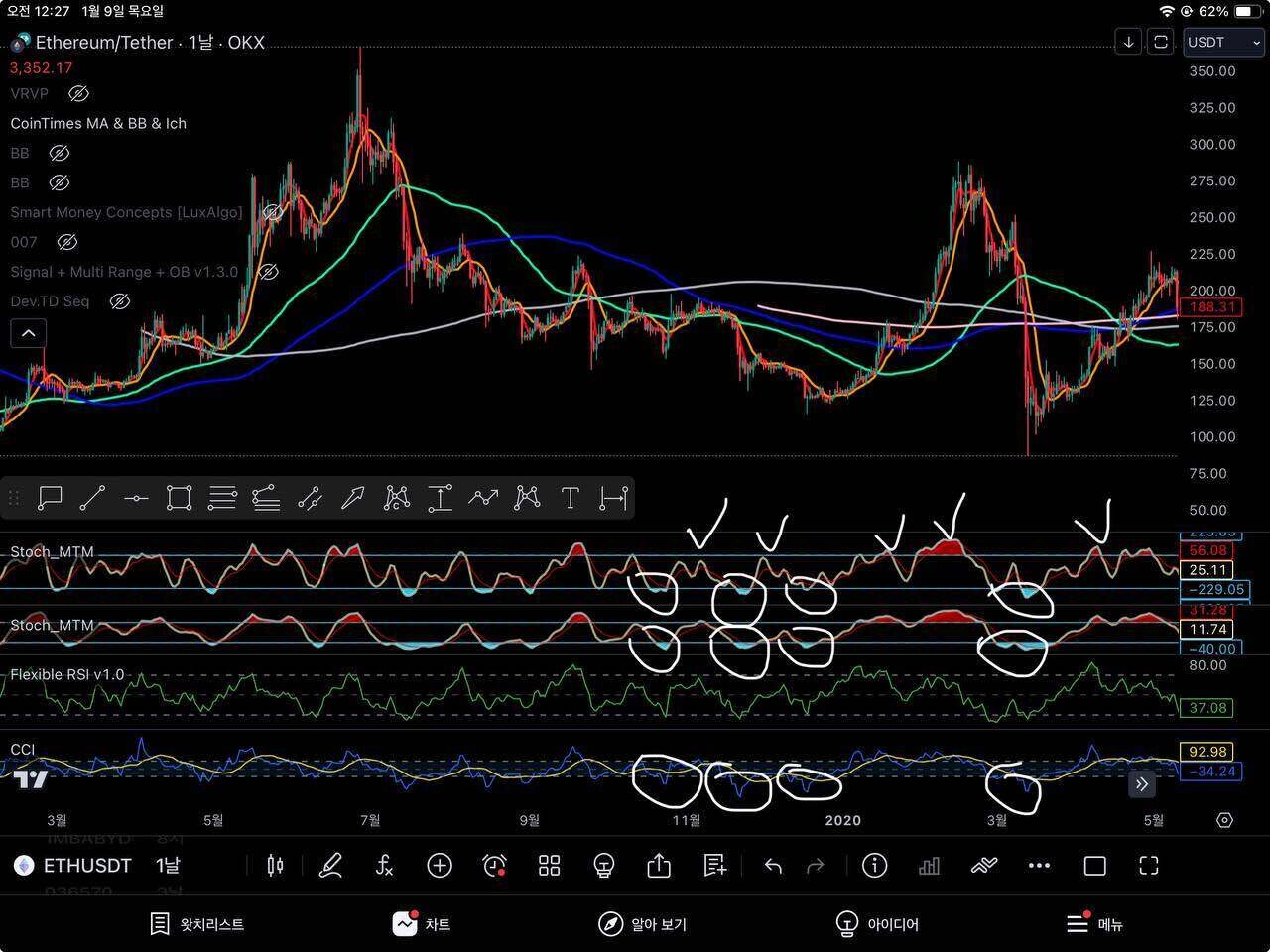Viewport: 1270px width, 952px height.
Task: Collapse the indicator legend list
Action: 28,333
